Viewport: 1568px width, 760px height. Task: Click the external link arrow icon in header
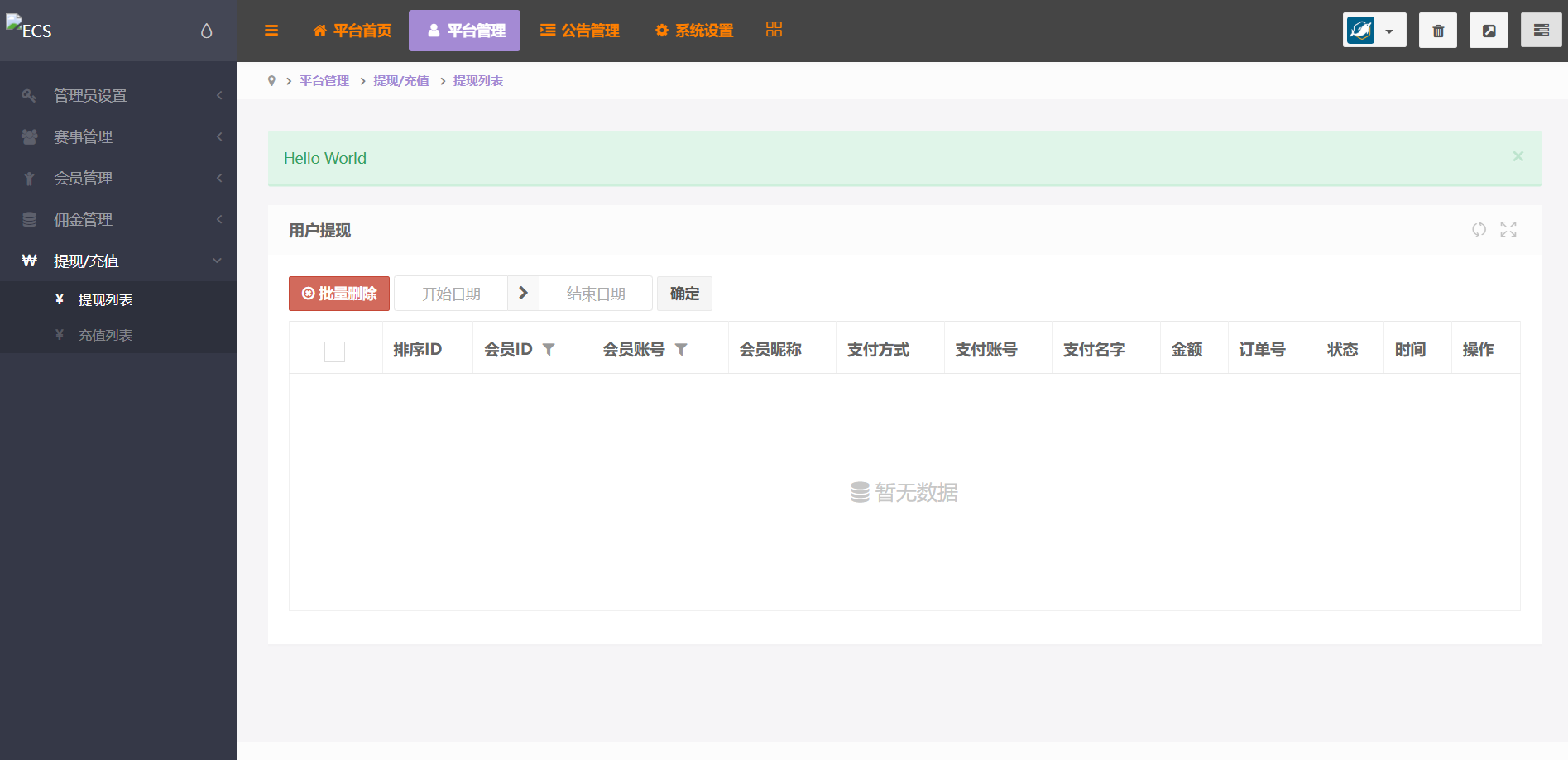coord(1489,31)
